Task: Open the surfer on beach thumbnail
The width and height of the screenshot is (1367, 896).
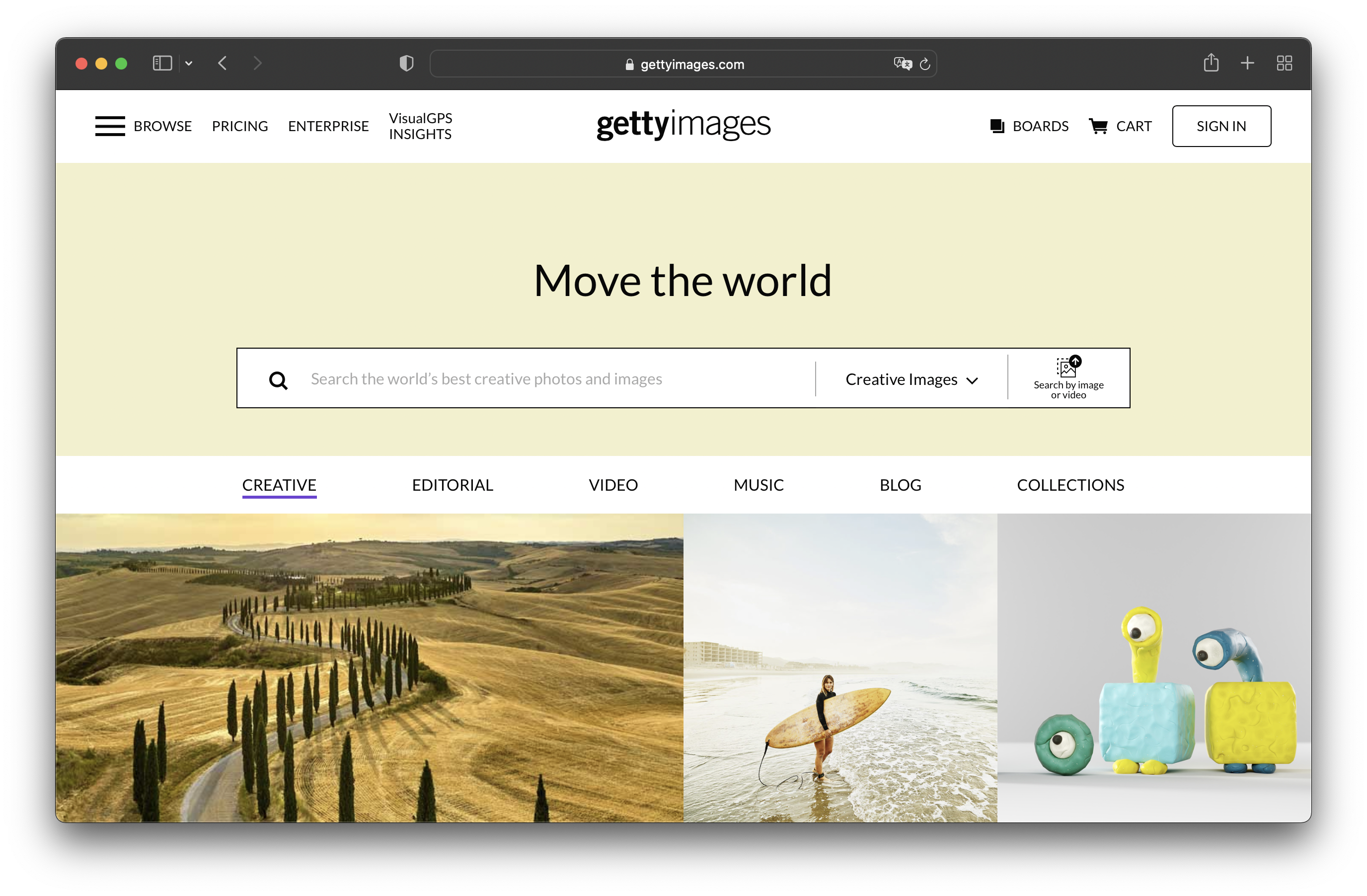Action: pyautogui.click(x=840, y=668)
